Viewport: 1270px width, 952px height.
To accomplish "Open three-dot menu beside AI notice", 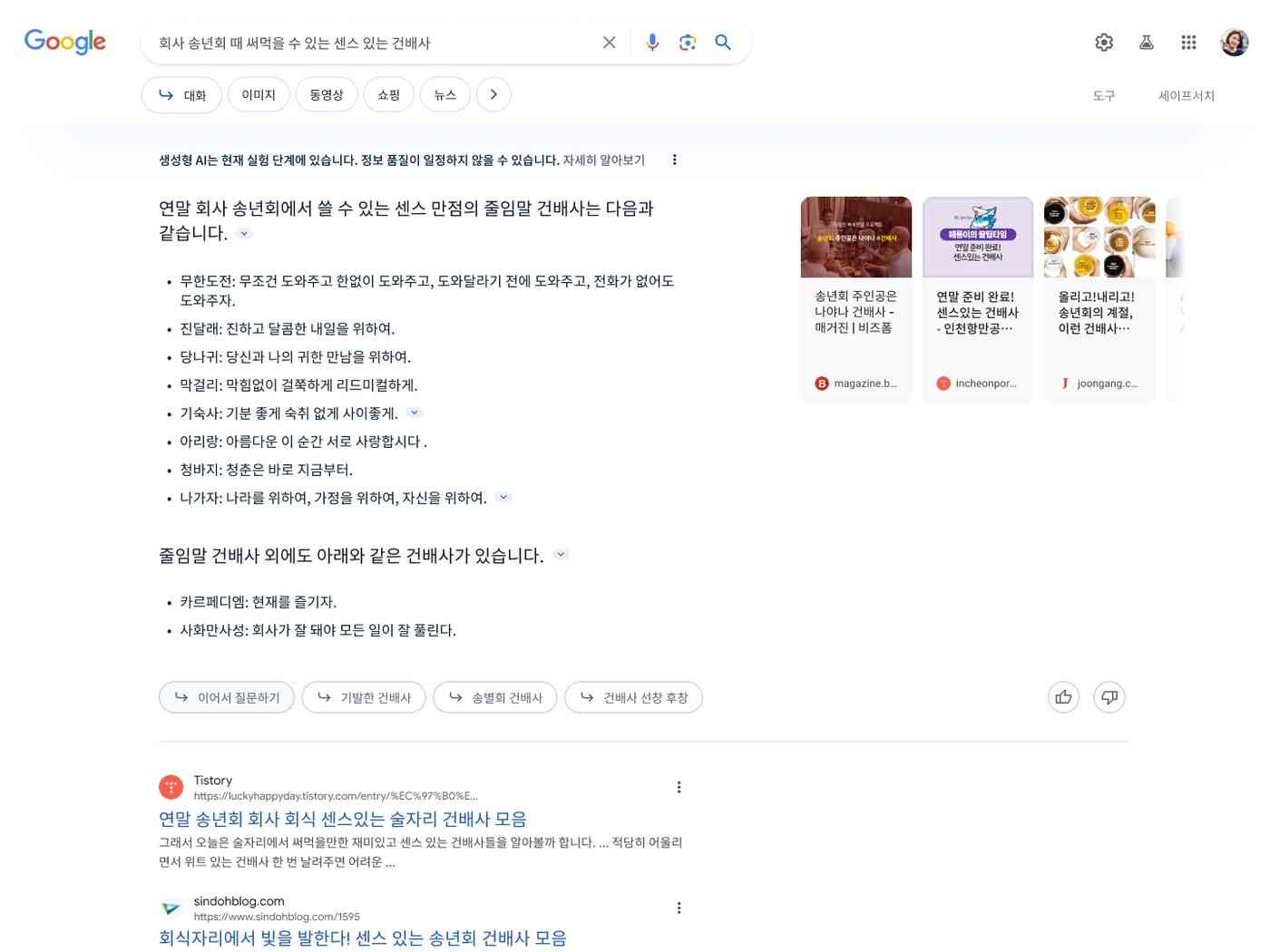I will pos(674,160).
